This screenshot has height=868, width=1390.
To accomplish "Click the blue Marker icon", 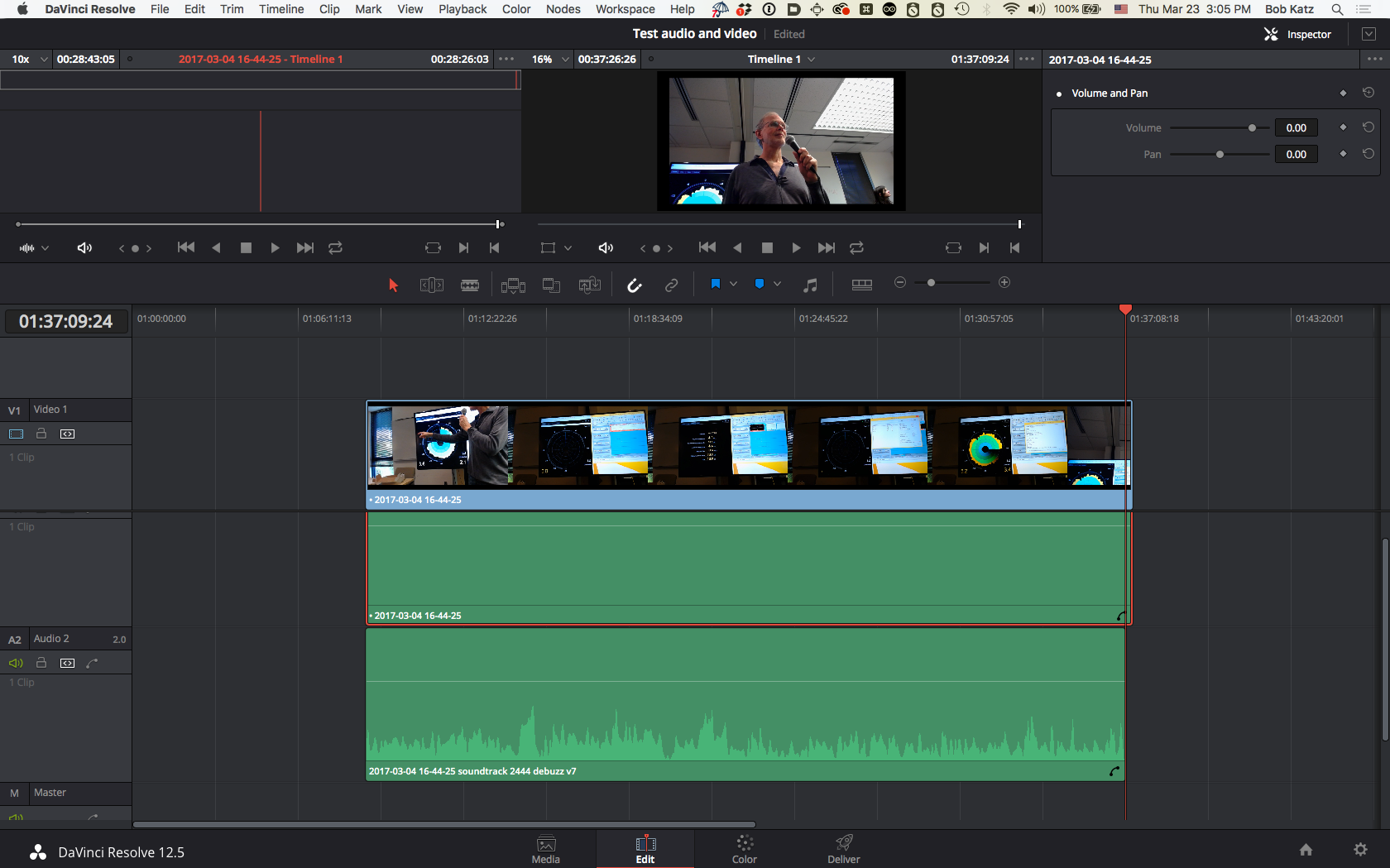I will pyautogui.click(x=760, y=284).
